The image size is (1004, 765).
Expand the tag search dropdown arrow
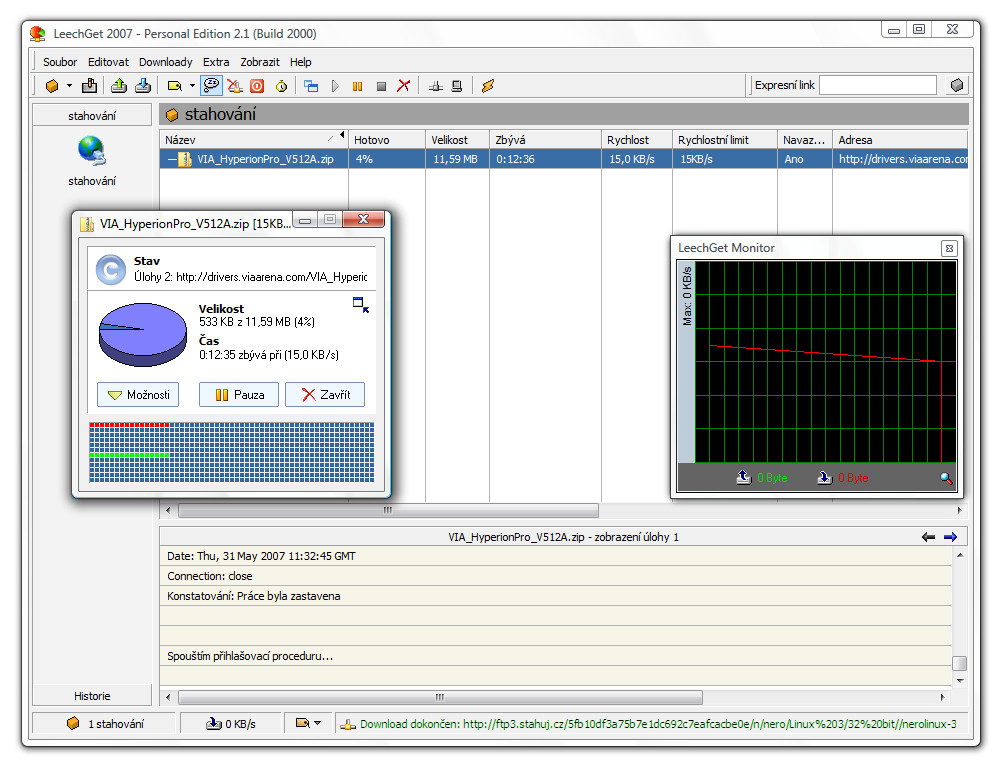(192, 86)
